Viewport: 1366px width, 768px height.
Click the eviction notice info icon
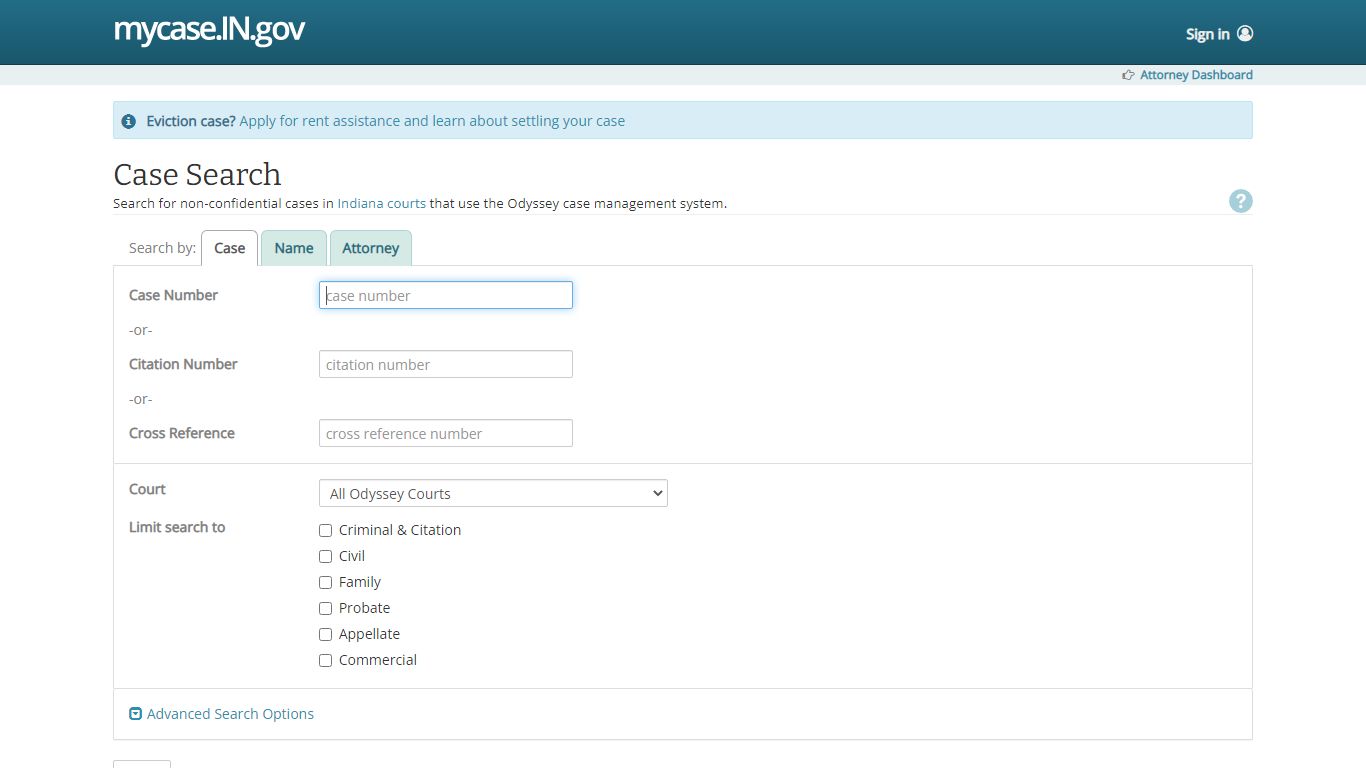coord(129,121)
